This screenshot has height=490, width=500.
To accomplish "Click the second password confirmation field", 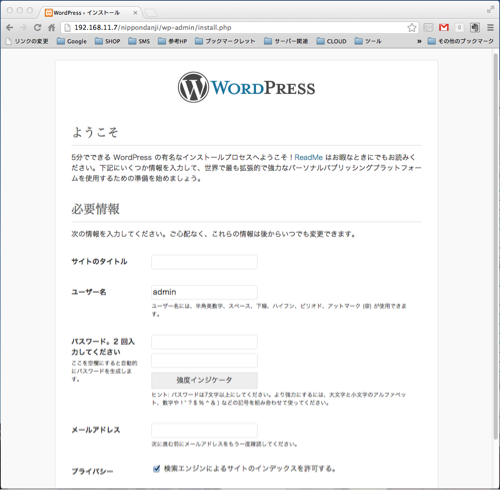I will tap(204, 361).
